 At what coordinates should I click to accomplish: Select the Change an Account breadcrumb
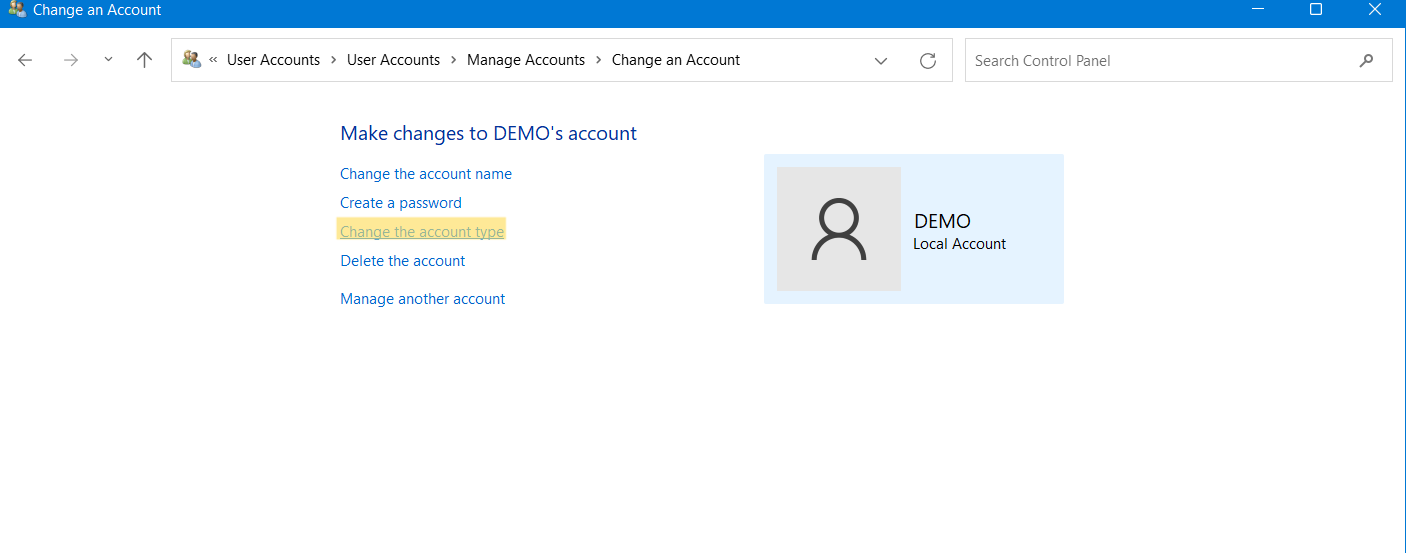[x=675, y=60]
